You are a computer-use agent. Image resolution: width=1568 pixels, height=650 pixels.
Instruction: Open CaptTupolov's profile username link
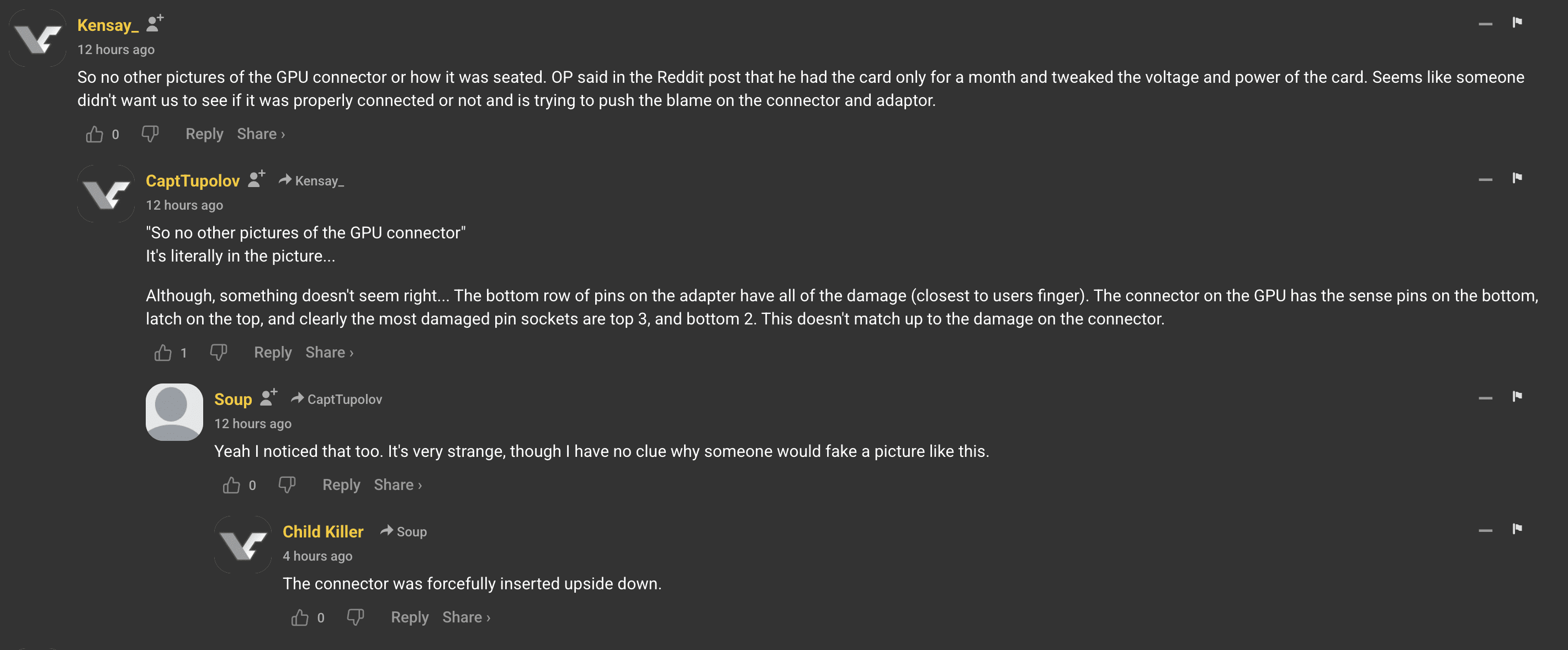coord(192,181)
